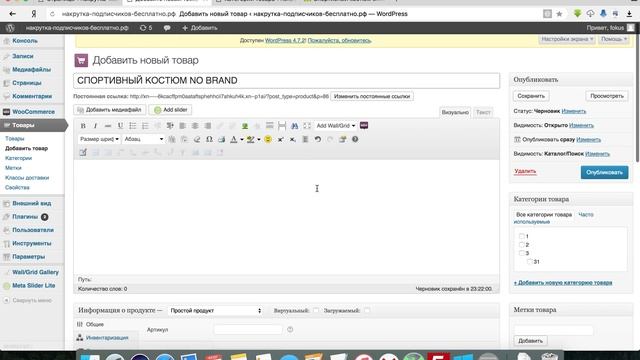Viewport: 640px width, 360px height.
Task: Apply subscript formatting
Action: [x=293, y=139]
